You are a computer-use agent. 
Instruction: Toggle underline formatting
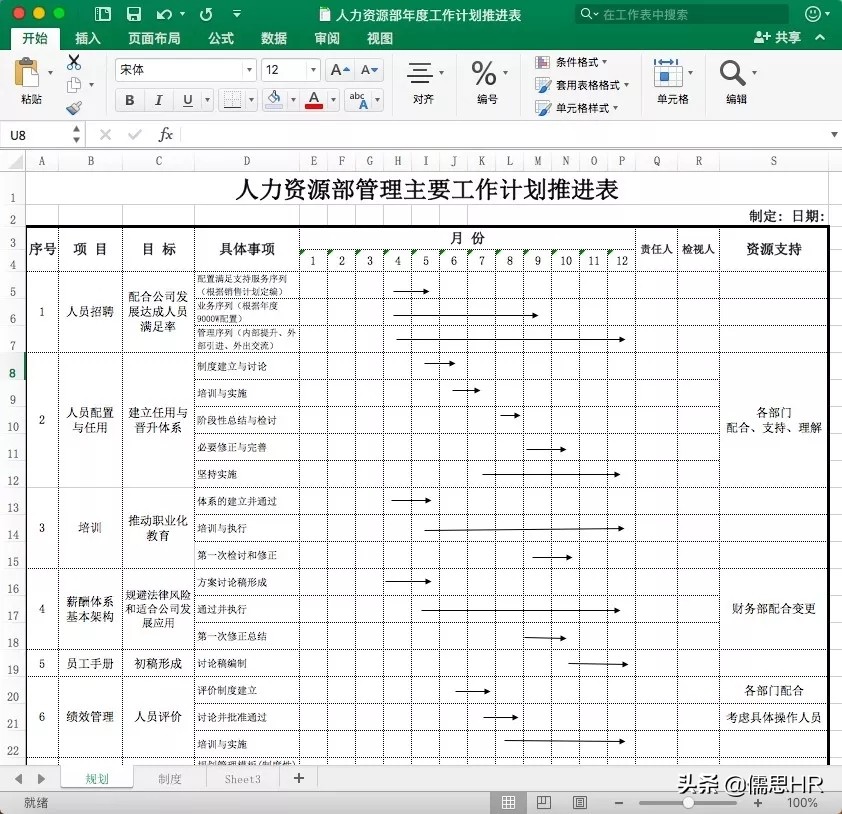pos(185,101)
